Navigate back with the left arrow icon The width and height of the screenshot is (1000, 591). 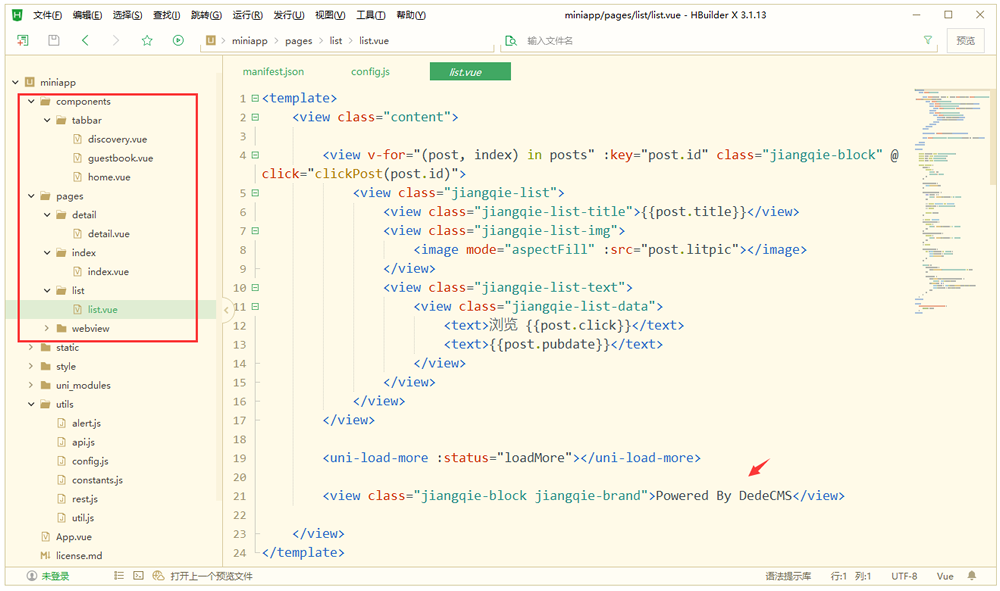point(85,41)
